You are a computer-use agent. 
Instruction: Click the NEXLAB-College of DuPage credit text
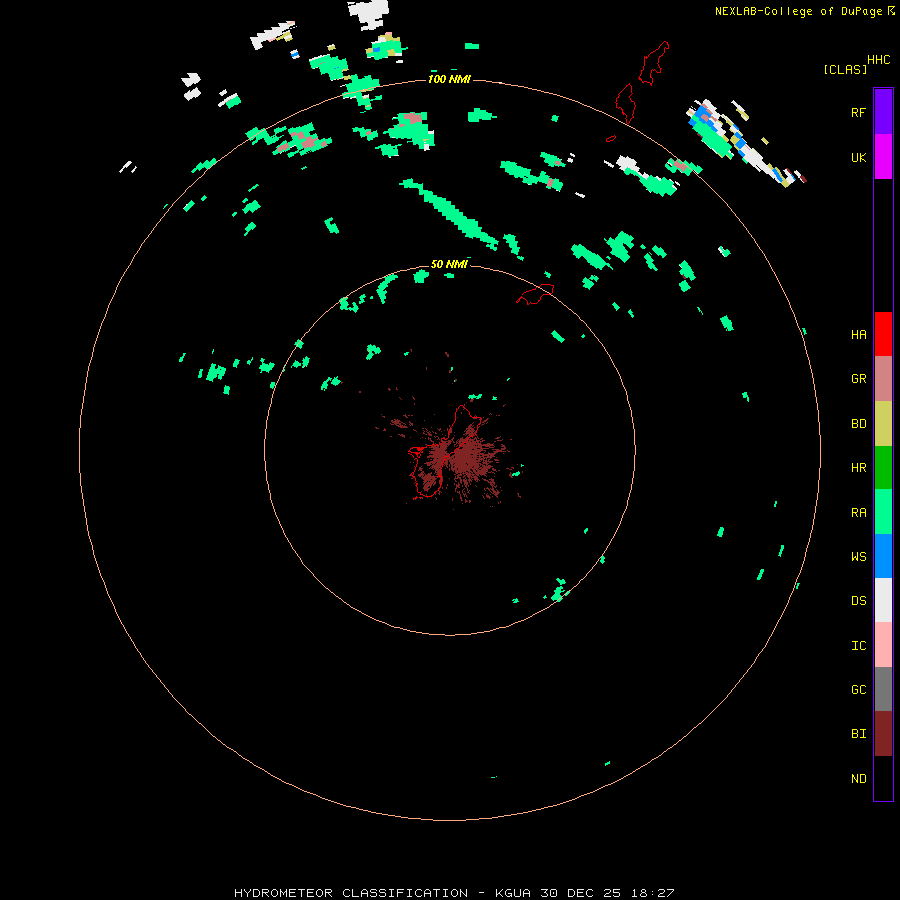[x=798, y=11]
